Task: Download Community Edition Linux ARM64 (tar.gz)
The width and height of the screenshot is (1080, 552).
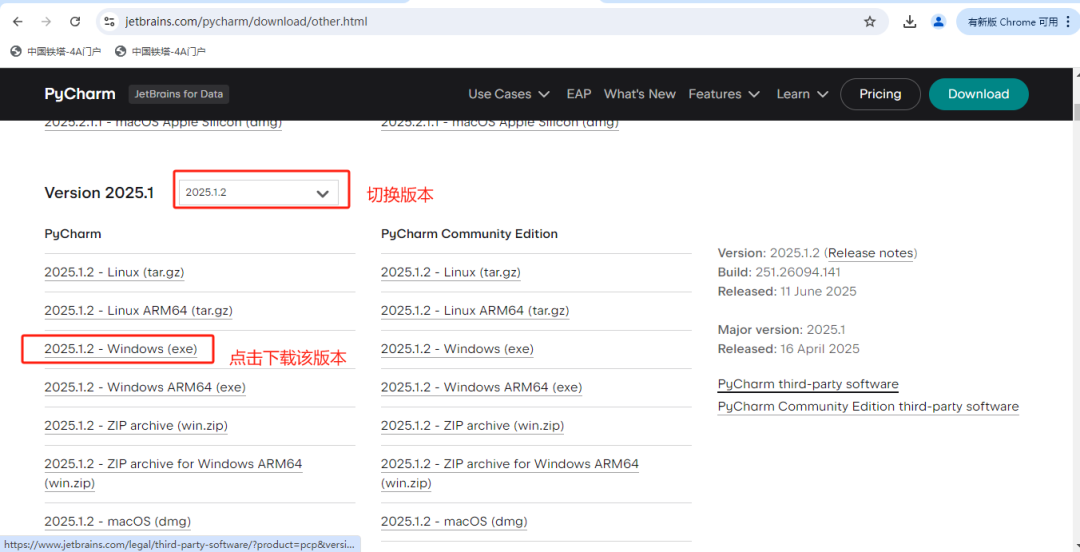Action: point(475,311)
